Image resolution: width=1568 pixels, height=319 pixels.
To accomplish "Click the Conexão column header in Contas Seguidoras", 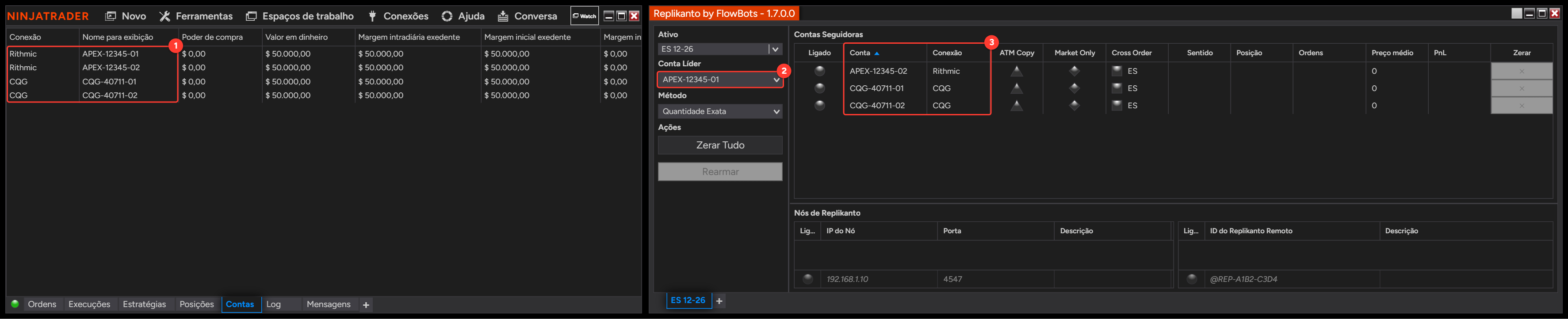I will point(959,53).
